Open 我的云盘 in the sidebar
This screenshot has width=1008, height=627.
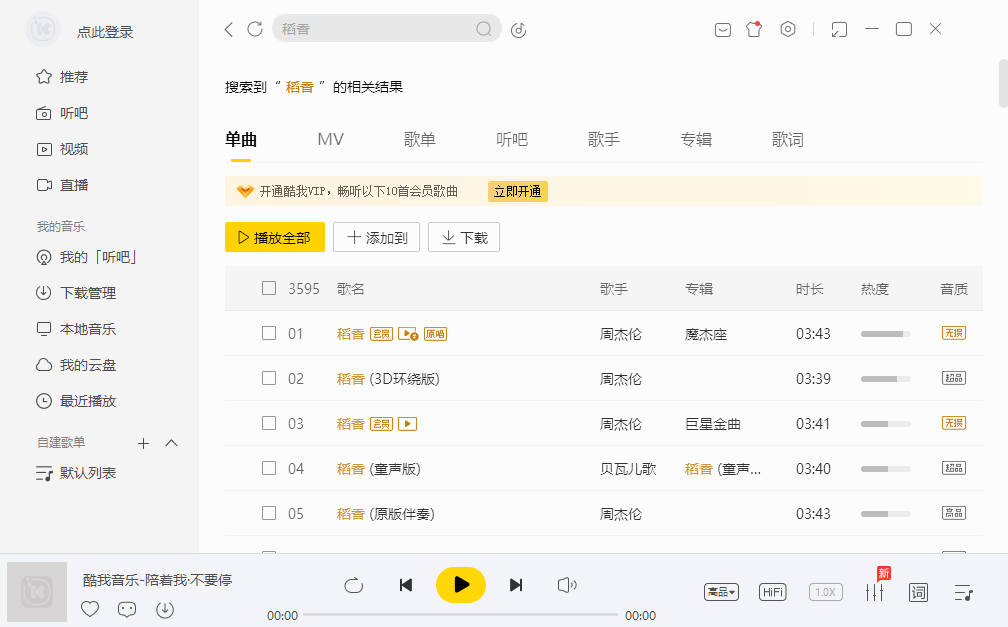[x=76, y=365]
